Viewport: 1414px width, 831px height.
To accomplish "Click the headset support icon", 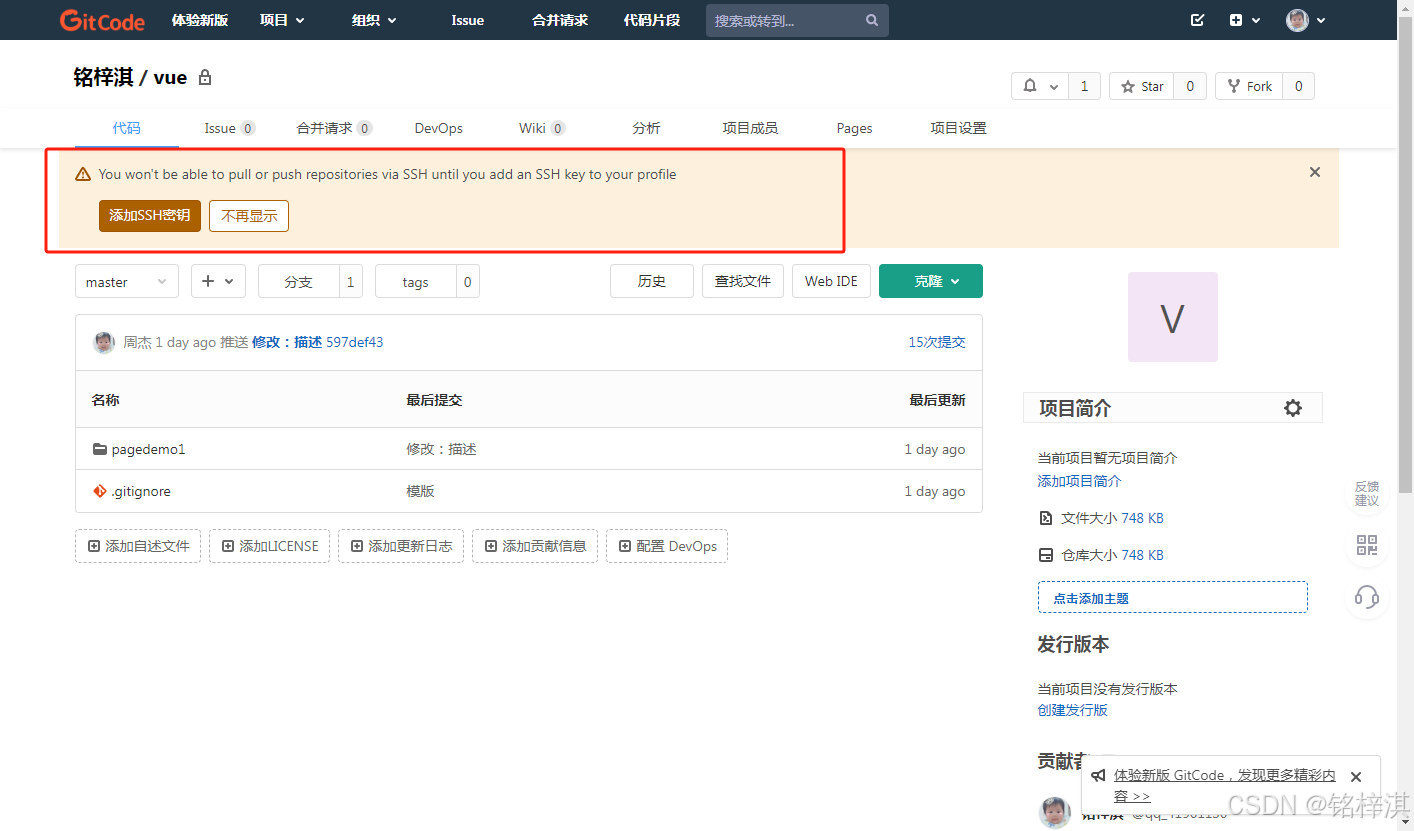I will [x=1367, y=597].
